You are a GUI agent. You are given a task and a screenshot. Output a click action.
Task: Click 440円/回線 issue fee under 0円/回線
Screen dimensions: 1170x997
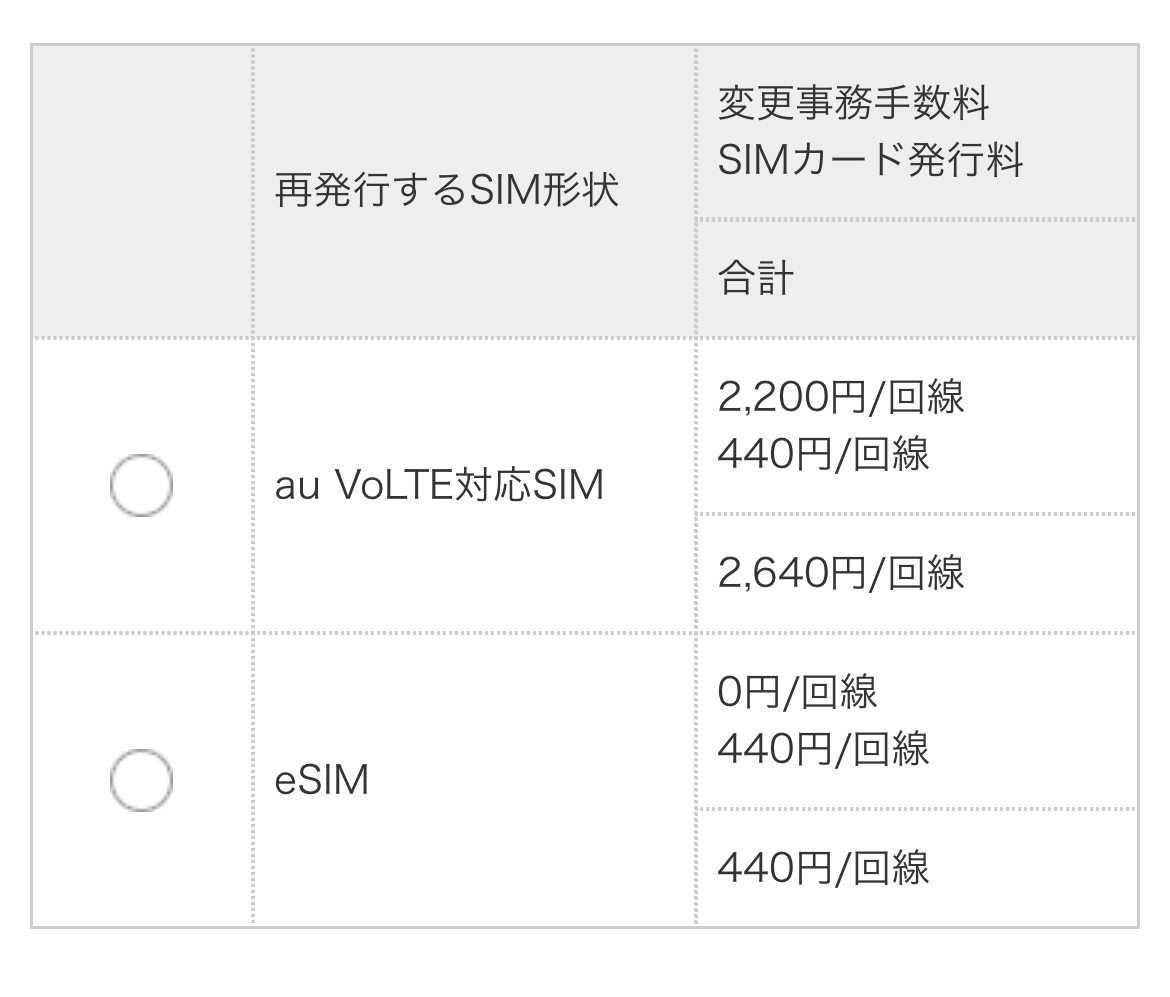823,749
